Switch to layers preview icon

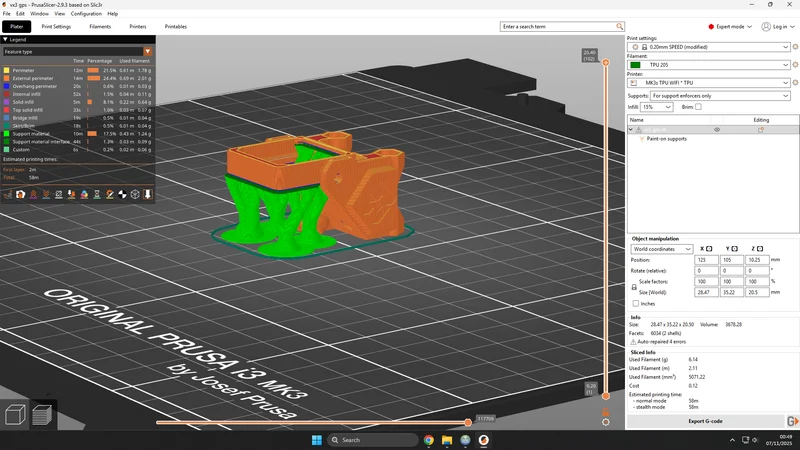[42, 415]
